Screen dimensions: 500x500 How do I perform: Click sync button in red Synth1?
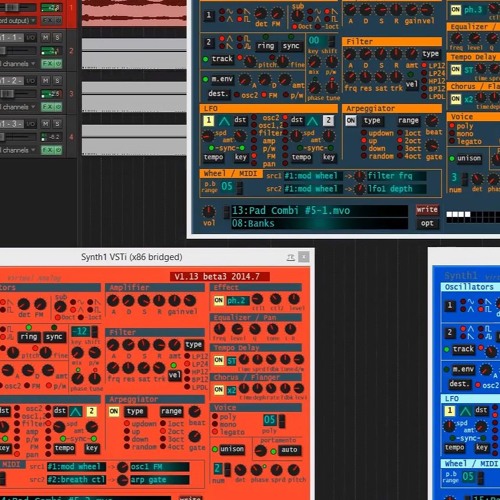click(54, 337)
